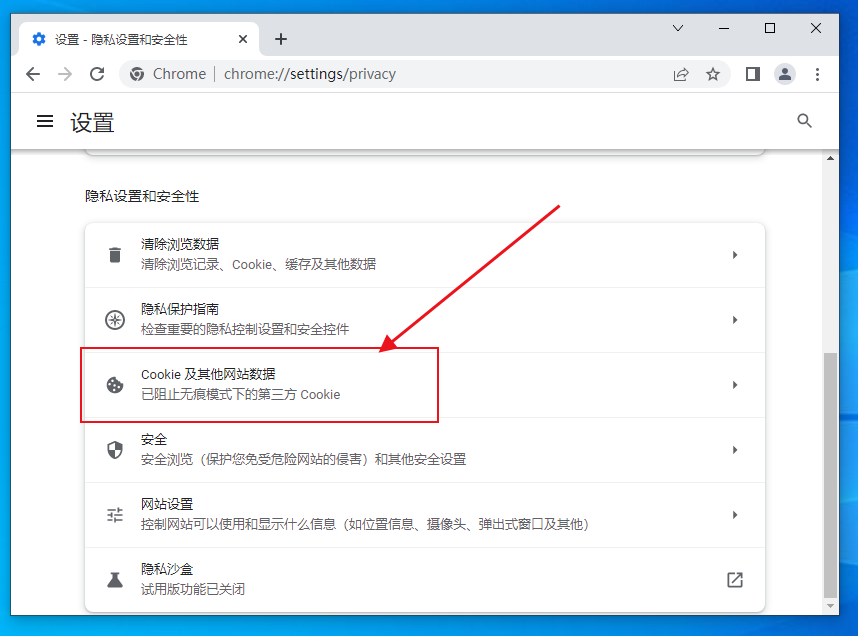Click the vertical scrollbar thumb
The image size is (858, 636).
(x=830, y=476)
